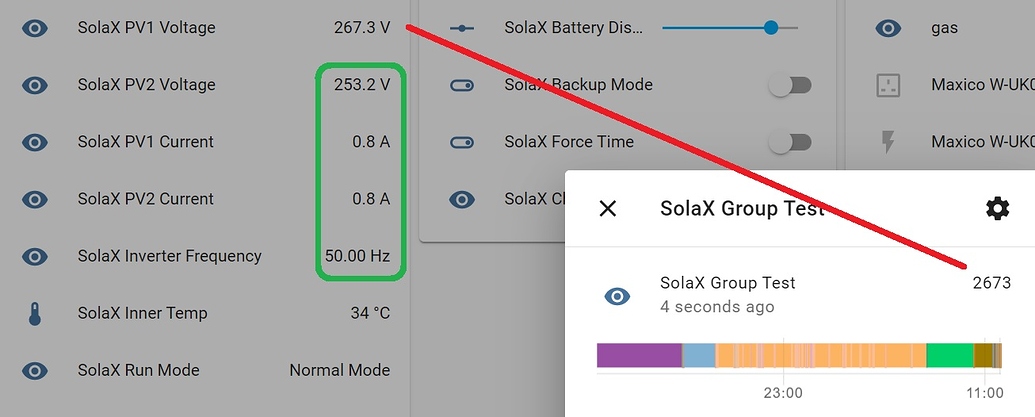Close the SolaX Group Test dialog
Image resolution: width=1035 pixels, height=417 pixels.
pos(607,208)
